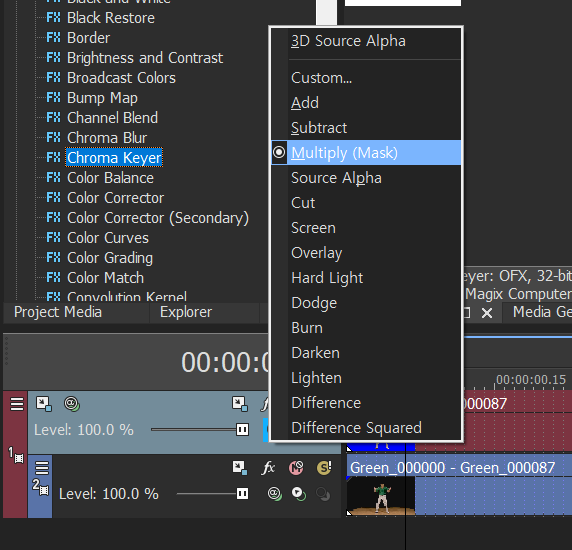Select Burn compositing mode
Screen dimensions: 572x550
pos(366,328)
